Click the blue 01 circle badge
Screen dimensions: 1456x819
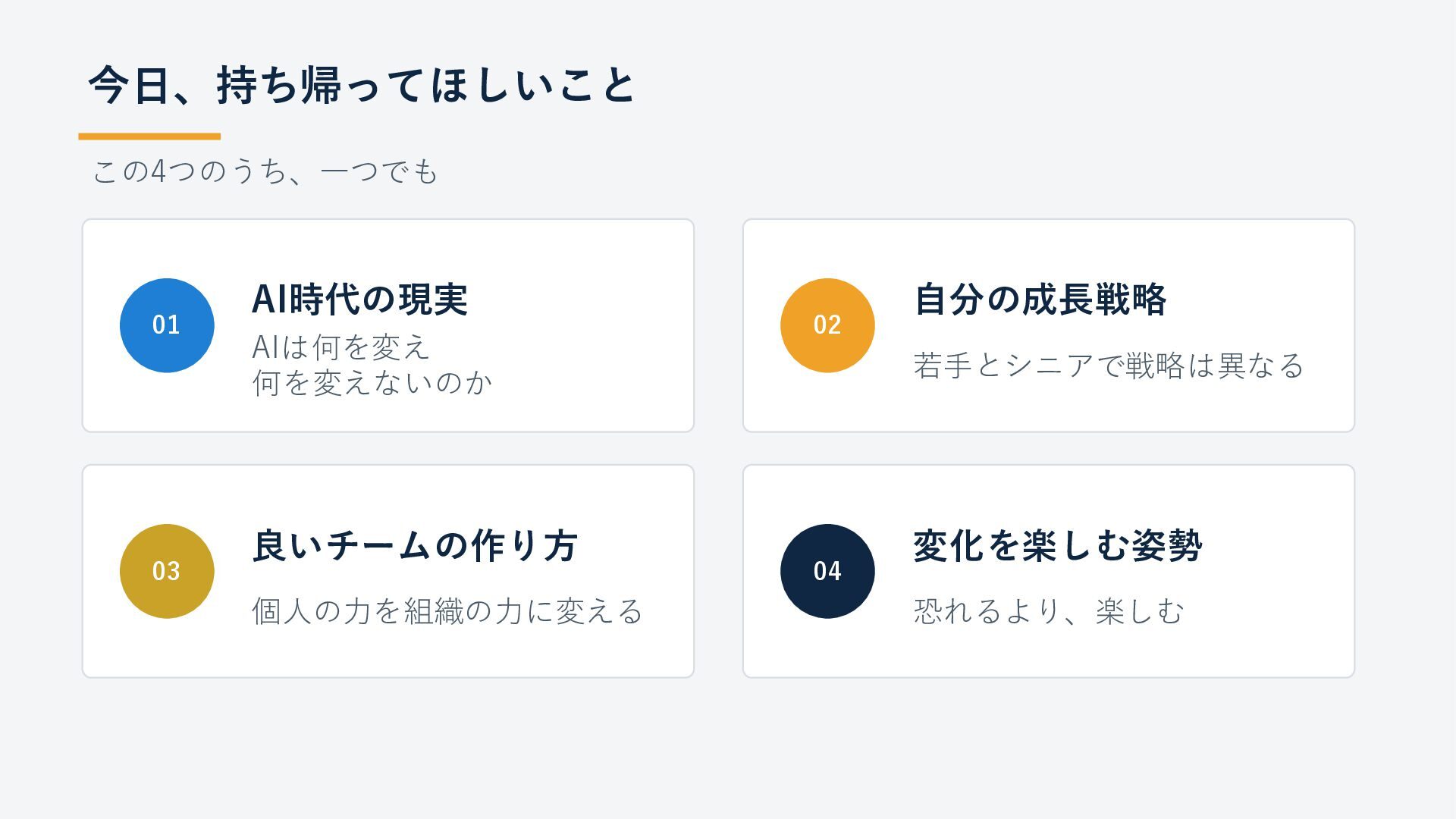[x=167, y=325]
